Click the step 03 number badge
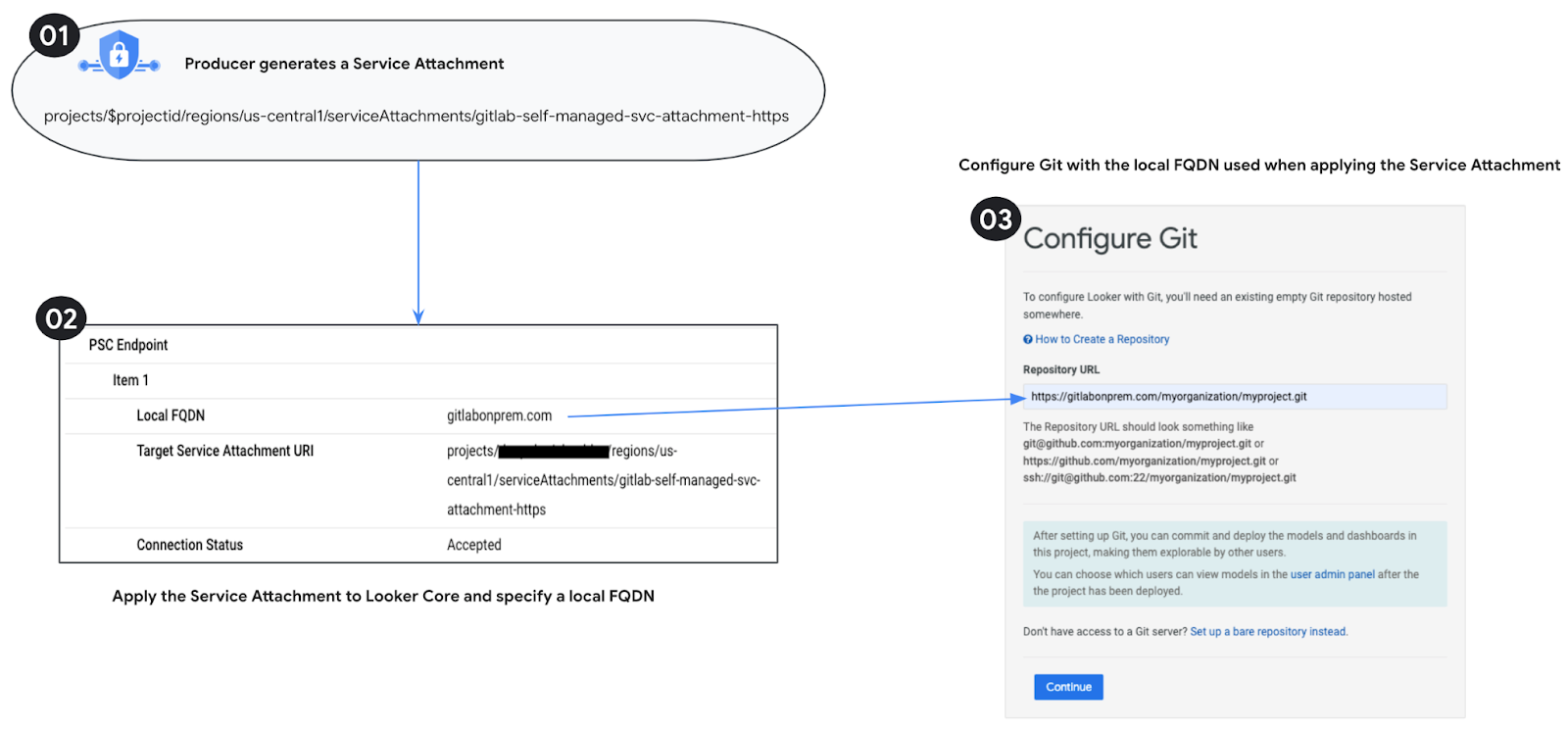Screen dimensions: 1568x729 996,219
